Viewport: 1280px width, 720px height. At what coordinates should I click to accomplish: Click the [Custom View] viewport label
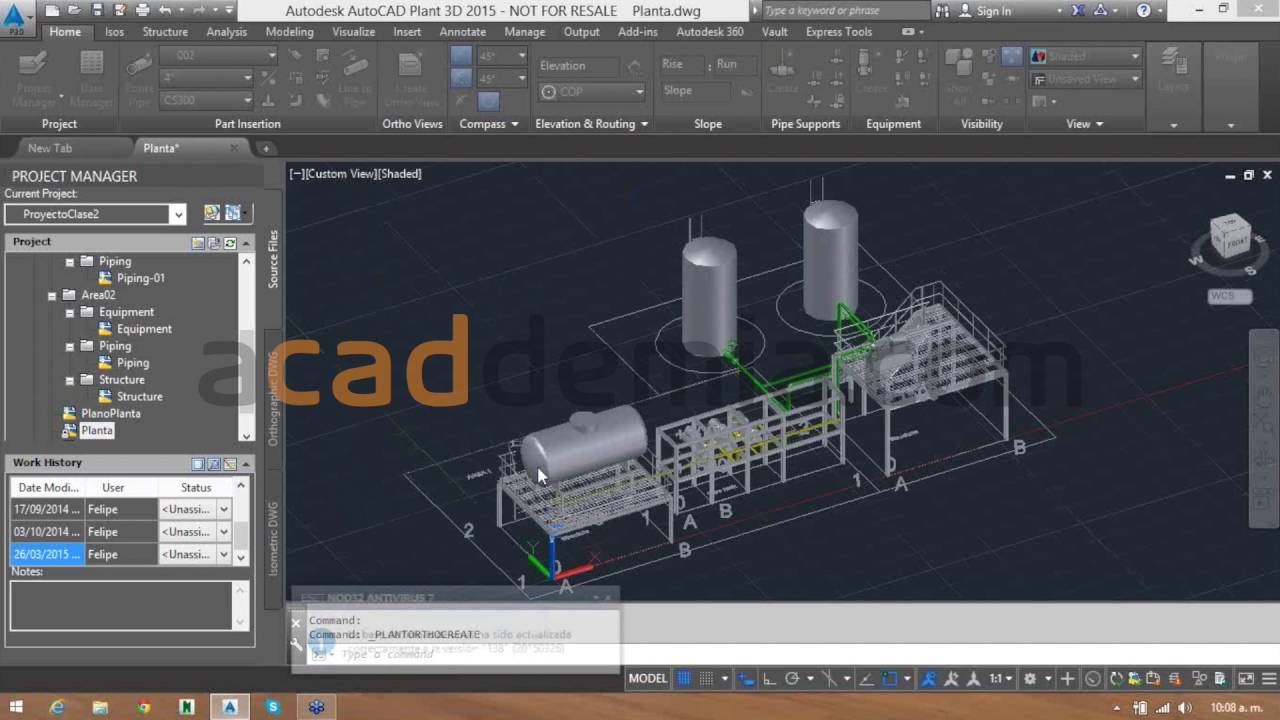340,174
